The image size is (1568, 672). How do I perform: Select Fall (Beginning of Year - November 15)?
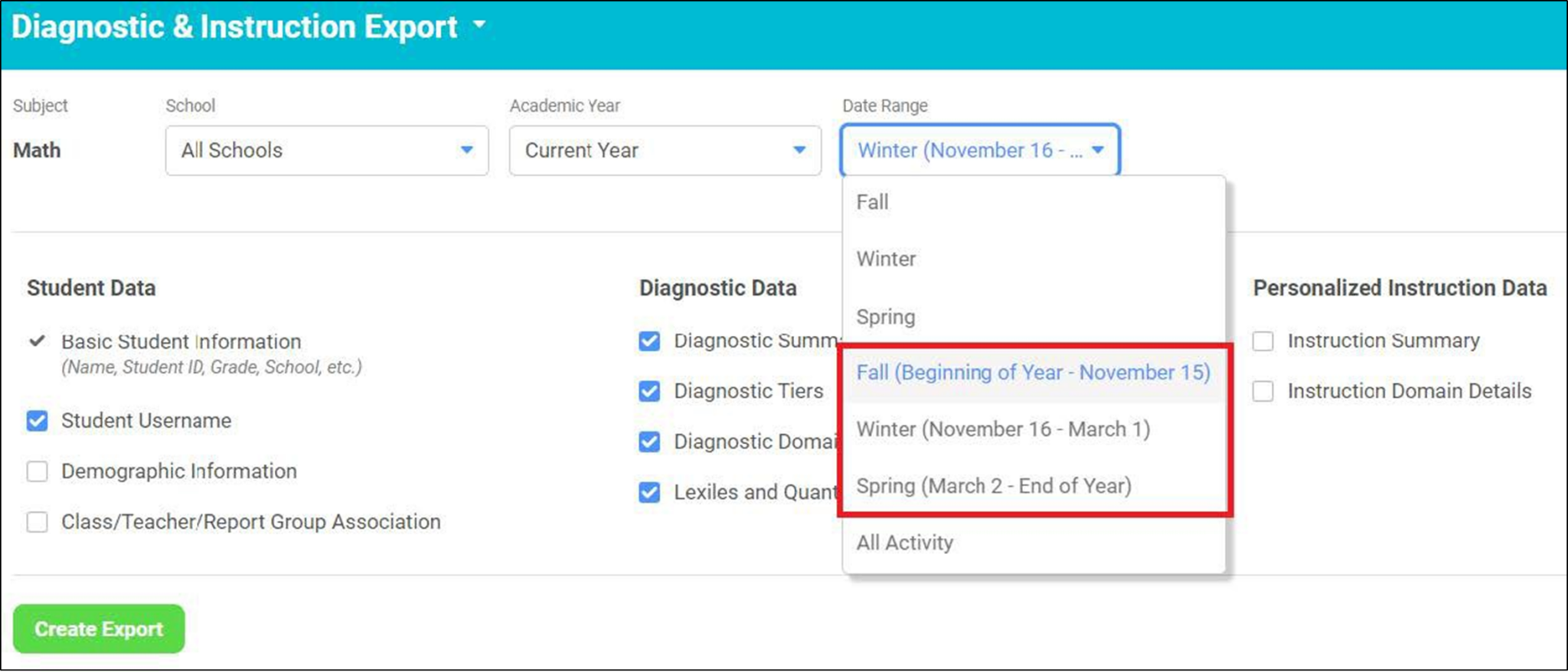(x=1033, y=373)
